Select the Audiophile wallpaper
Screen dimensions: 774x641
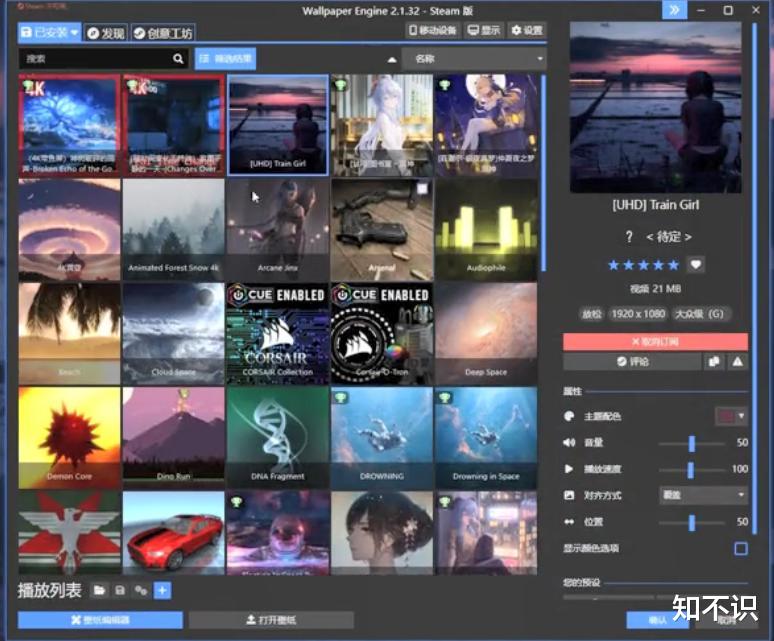coord(486,229)
